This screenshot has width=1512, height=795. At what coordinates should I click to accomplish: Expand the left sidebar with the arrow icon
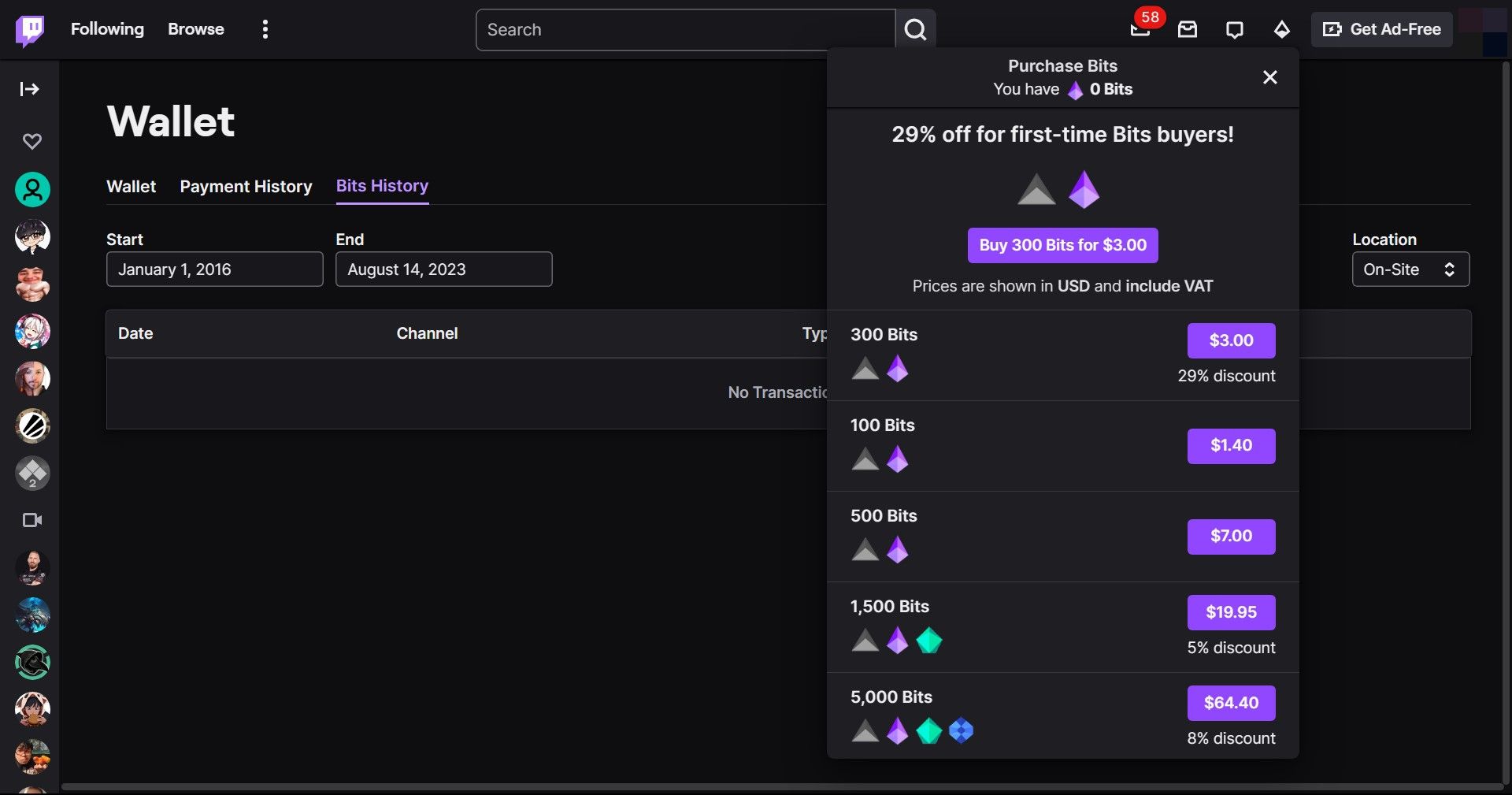[30, 89]
